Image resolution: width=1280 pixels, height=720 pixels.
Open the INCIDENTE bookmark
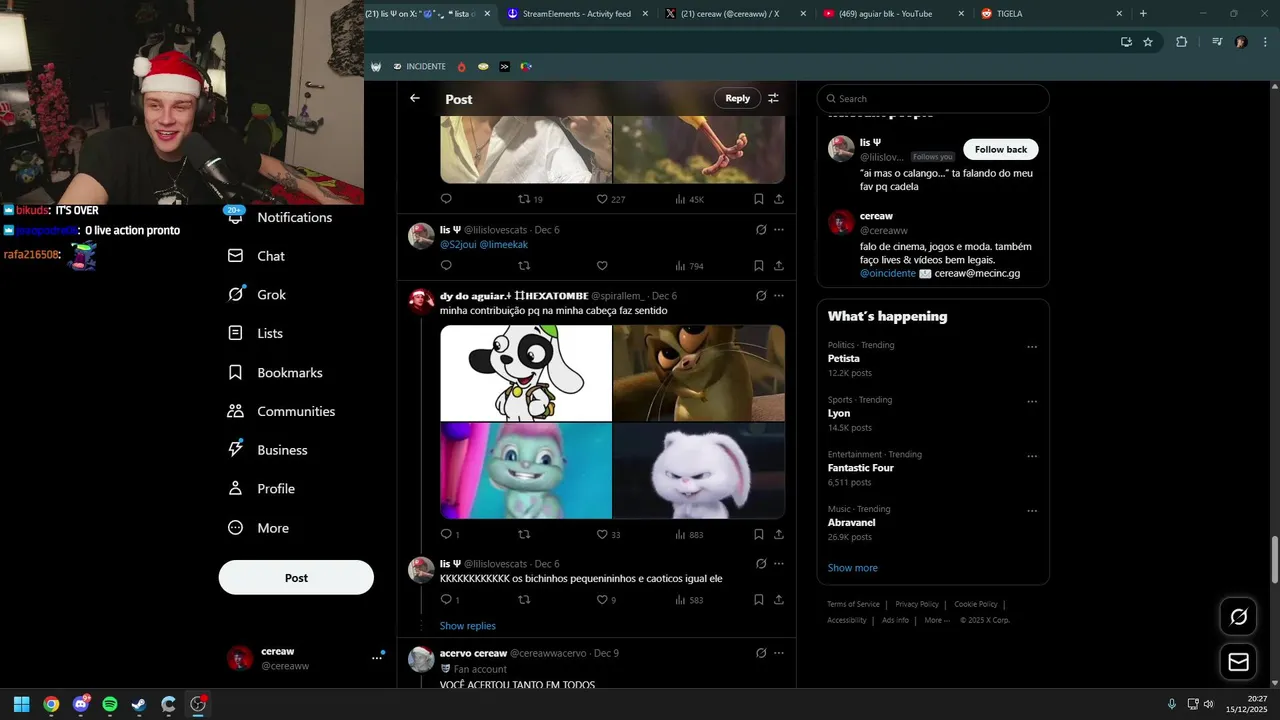click(420, 67)
